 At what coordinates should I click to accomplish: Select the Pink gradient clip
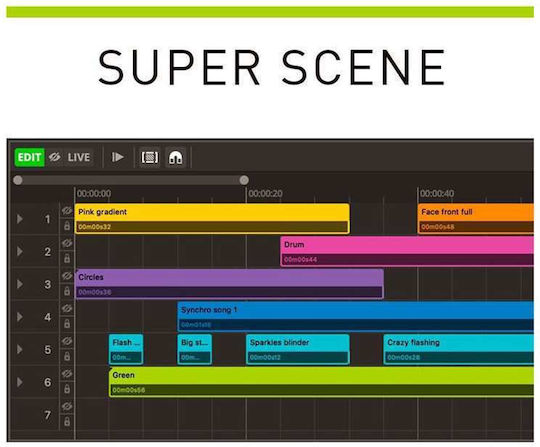tap(212, 219)
